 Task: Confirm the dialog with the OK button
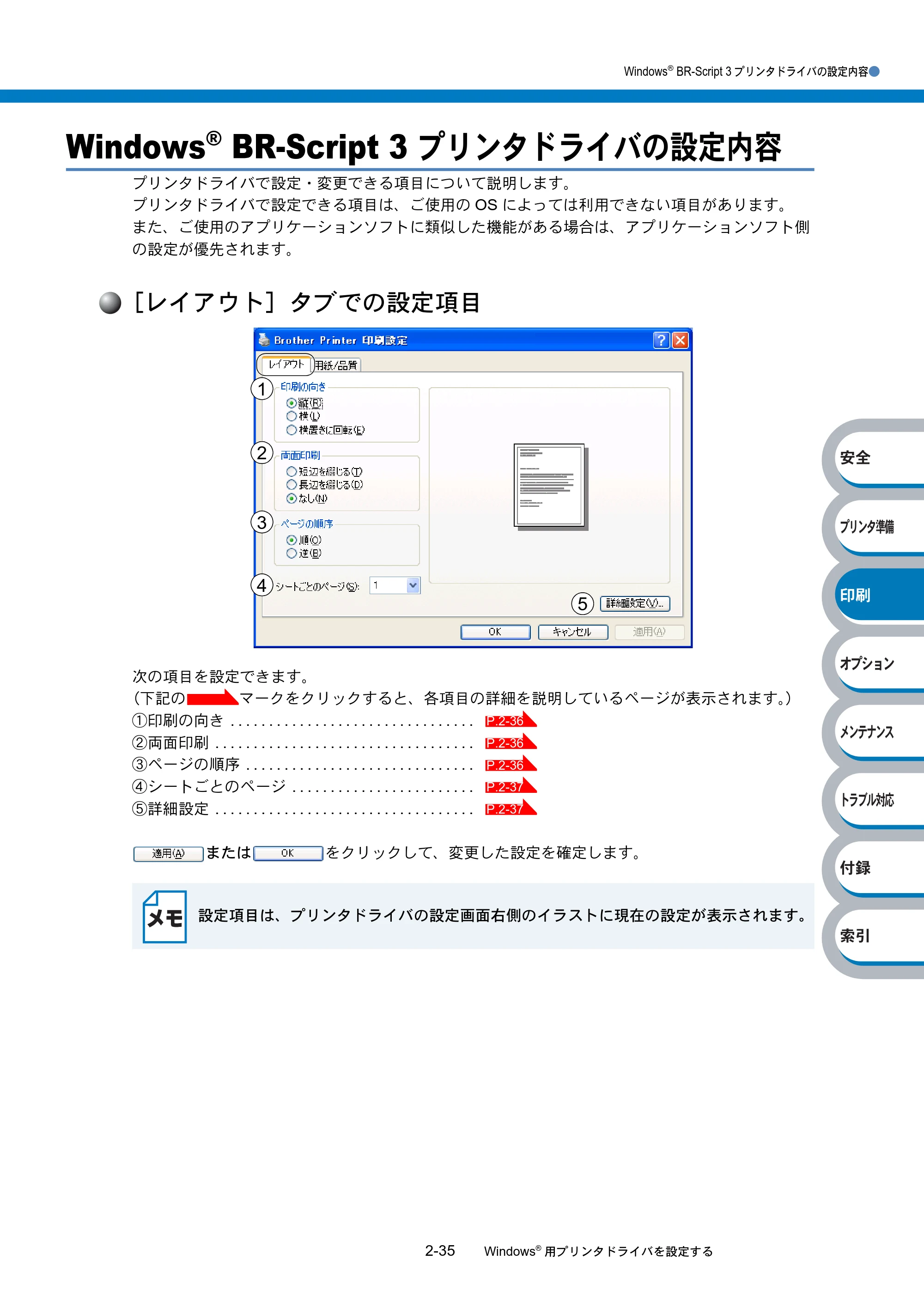(x=495, y=632)
